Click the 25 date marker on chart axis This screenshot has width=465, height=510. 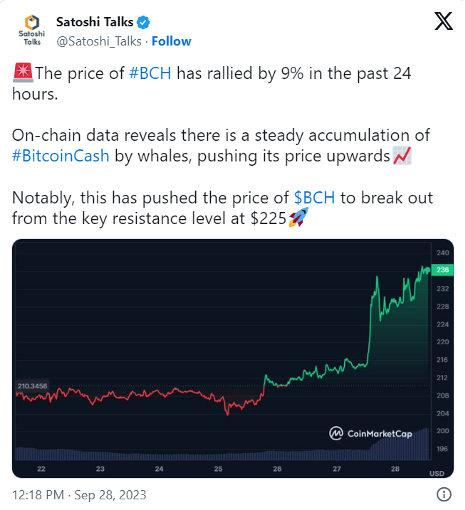coord(218,469)
